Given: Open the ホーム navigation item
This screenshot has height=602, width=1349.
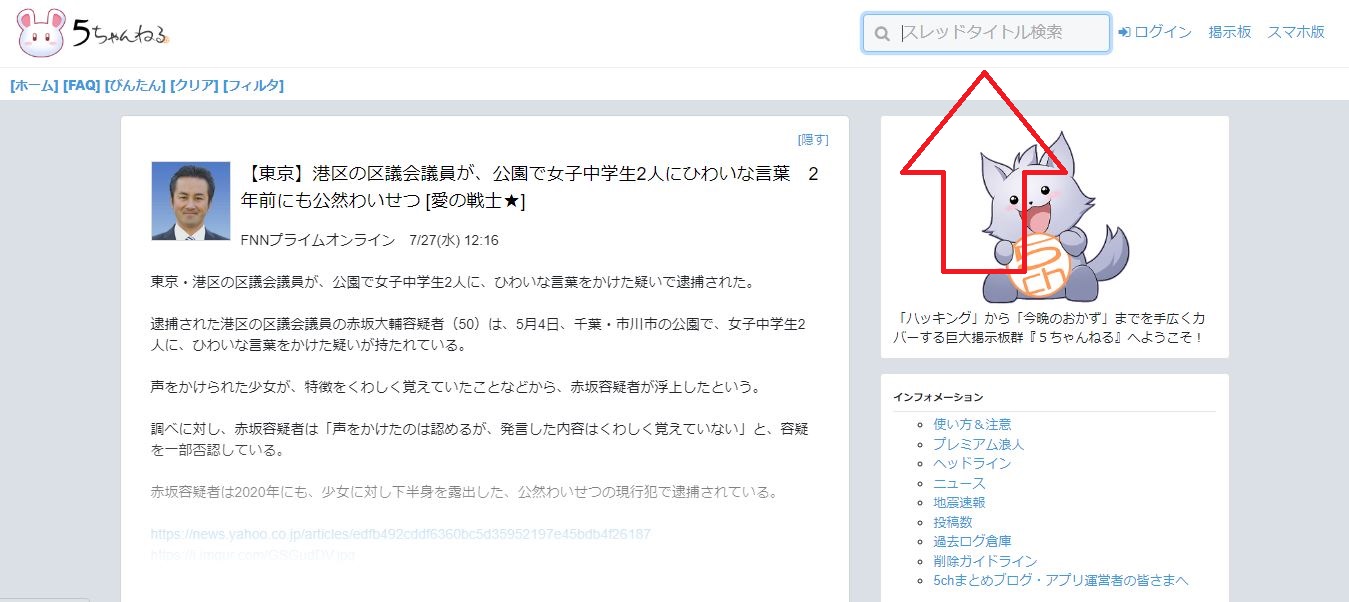Looking at the screenshot, I should (x=31, y=85).
